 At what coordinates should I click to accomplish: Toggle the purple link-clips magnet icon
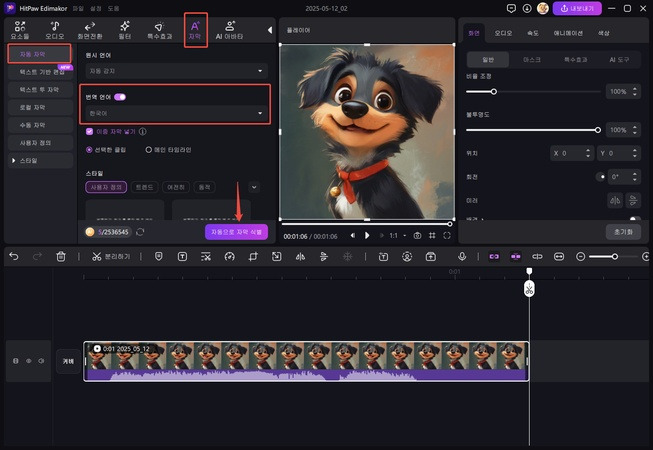point(494,256)
